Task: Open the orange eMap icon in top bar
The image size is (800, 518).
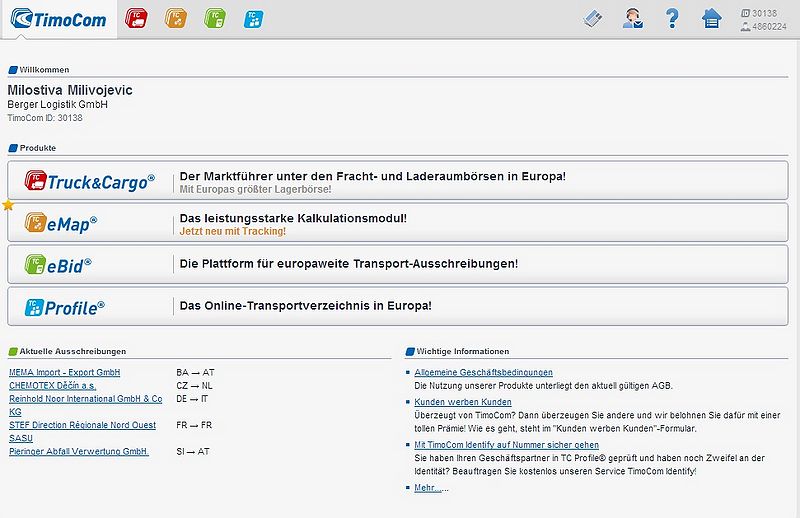Action: coord(176,18)
